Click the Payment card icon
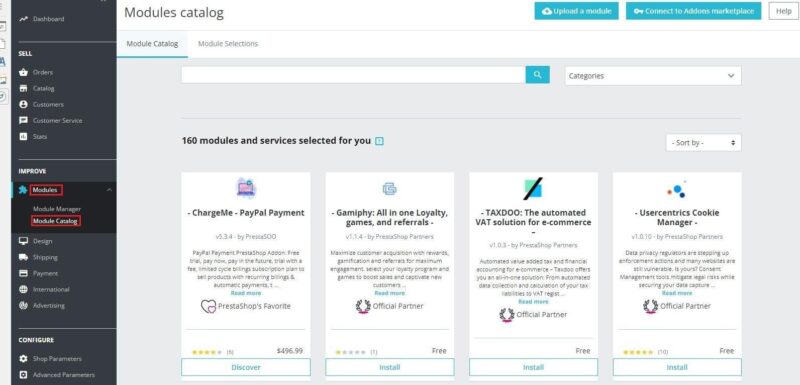 click(x=23, y=273)
